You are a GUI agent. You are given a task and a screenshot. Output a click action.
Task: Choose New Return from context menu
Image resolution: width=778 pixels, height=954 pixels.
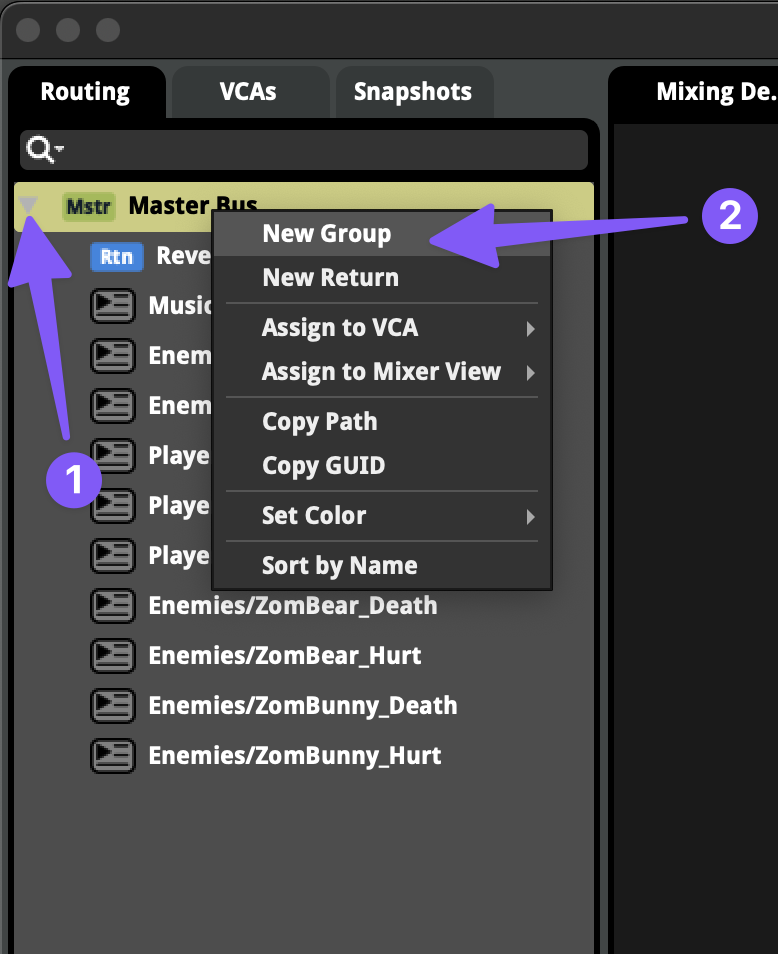[x=330, y=278]
